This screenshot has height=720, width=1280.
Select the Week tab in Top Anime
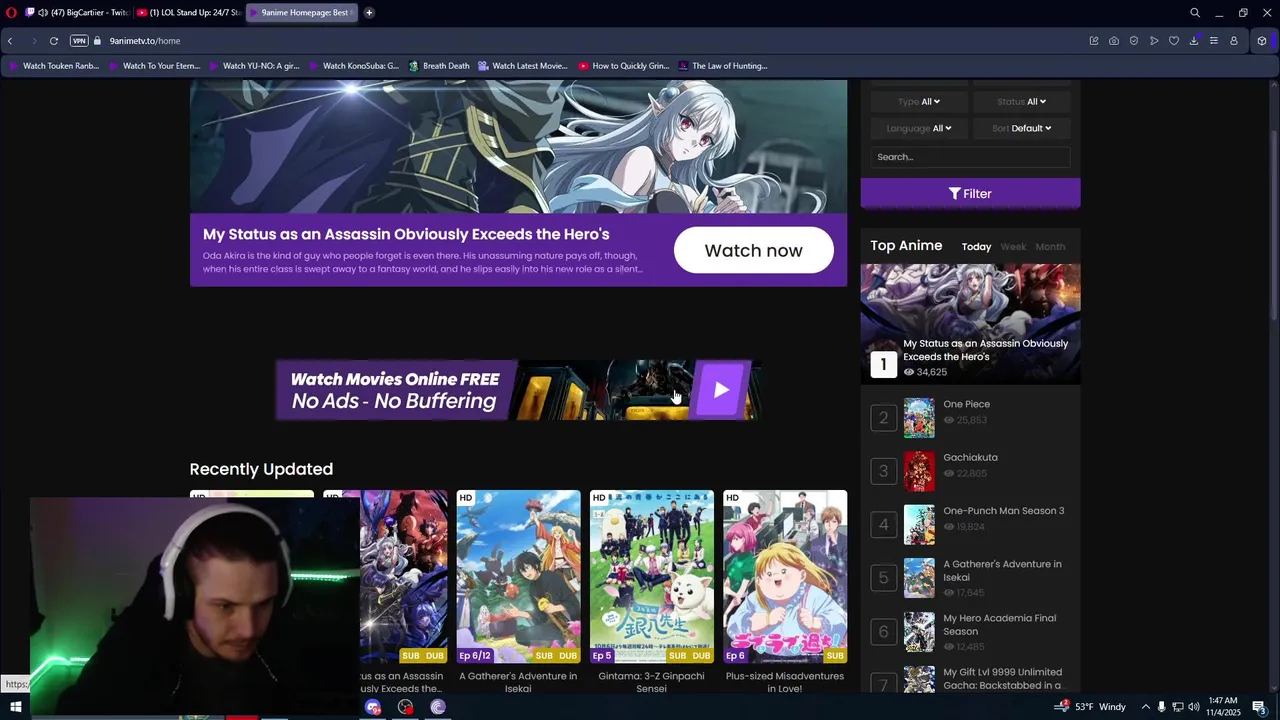point(1013,247)
